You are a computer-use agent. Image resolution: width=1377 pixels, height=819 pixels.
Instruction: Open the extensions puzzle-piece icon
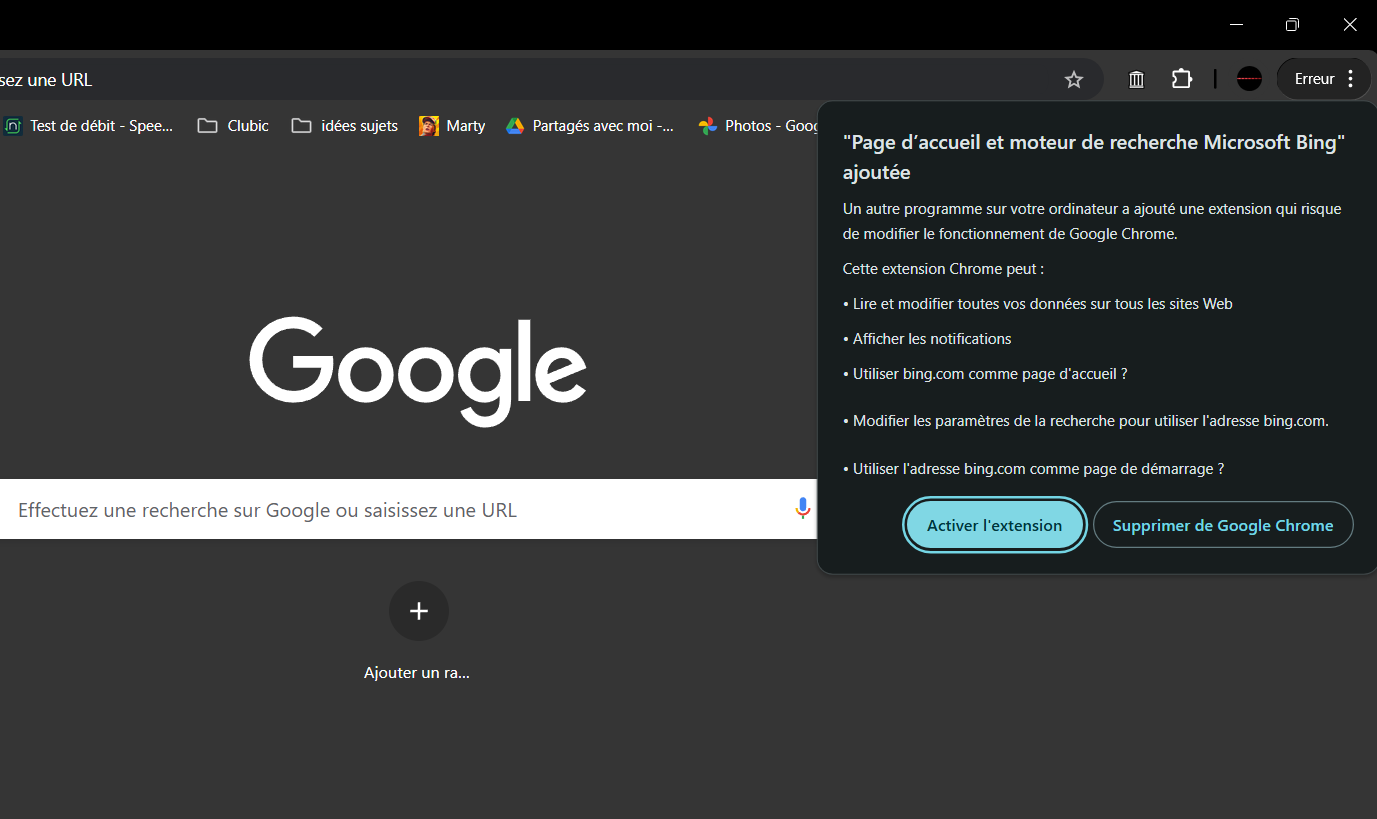(1181, 78)
